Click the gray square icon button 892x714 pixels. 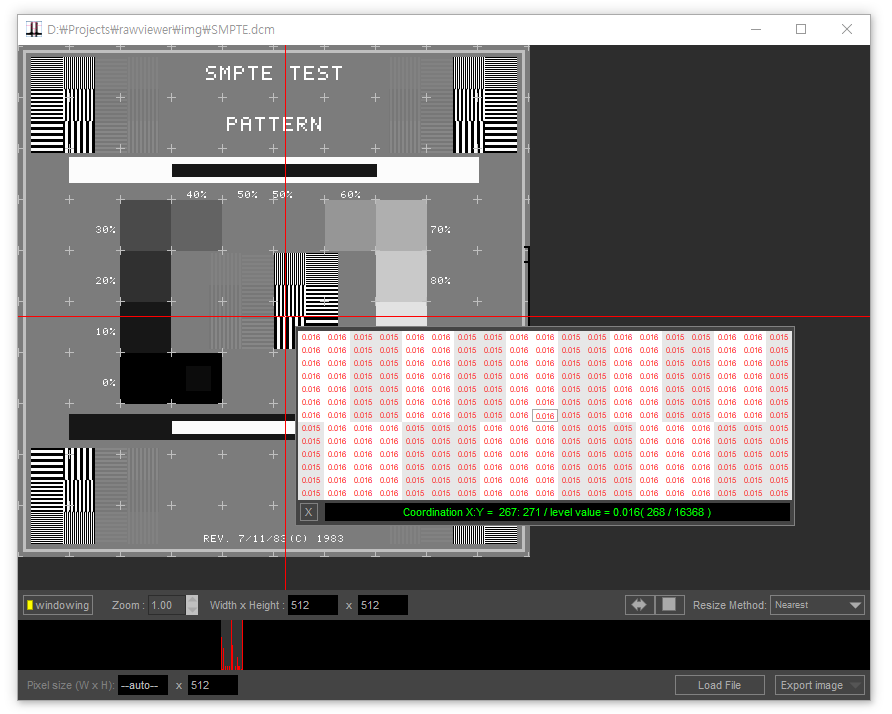(x=669, y=605)
